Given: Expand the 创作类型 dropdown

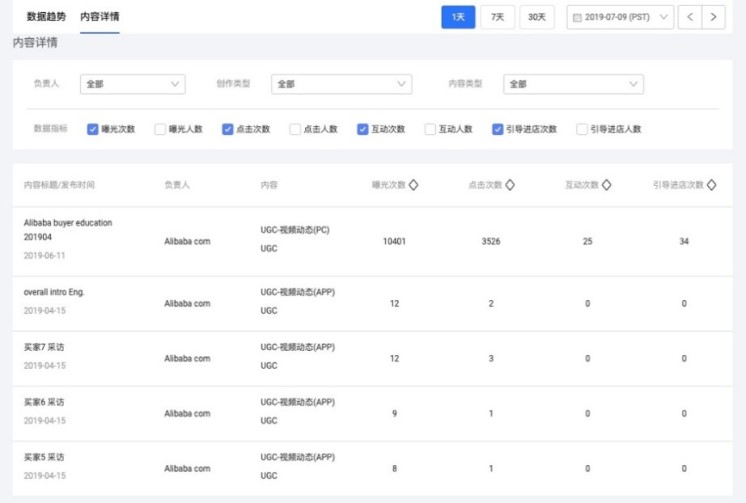Looking at the screenshot, I should point(341,84).
